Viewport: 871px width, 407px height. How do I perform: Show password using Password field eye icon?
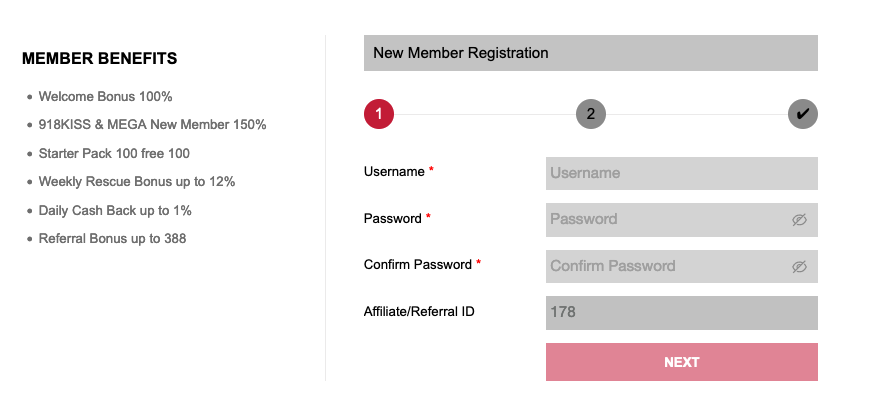point(799,220)
